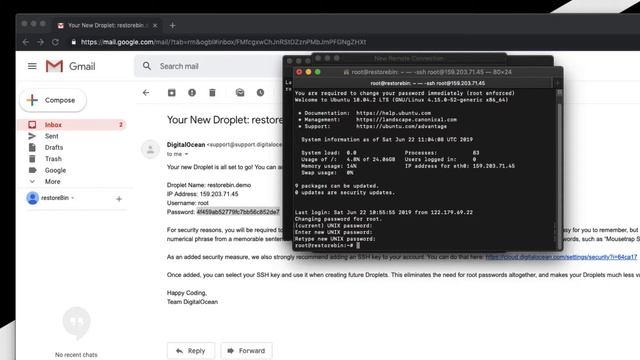Click the Last login line in terminal

(384, 212)
